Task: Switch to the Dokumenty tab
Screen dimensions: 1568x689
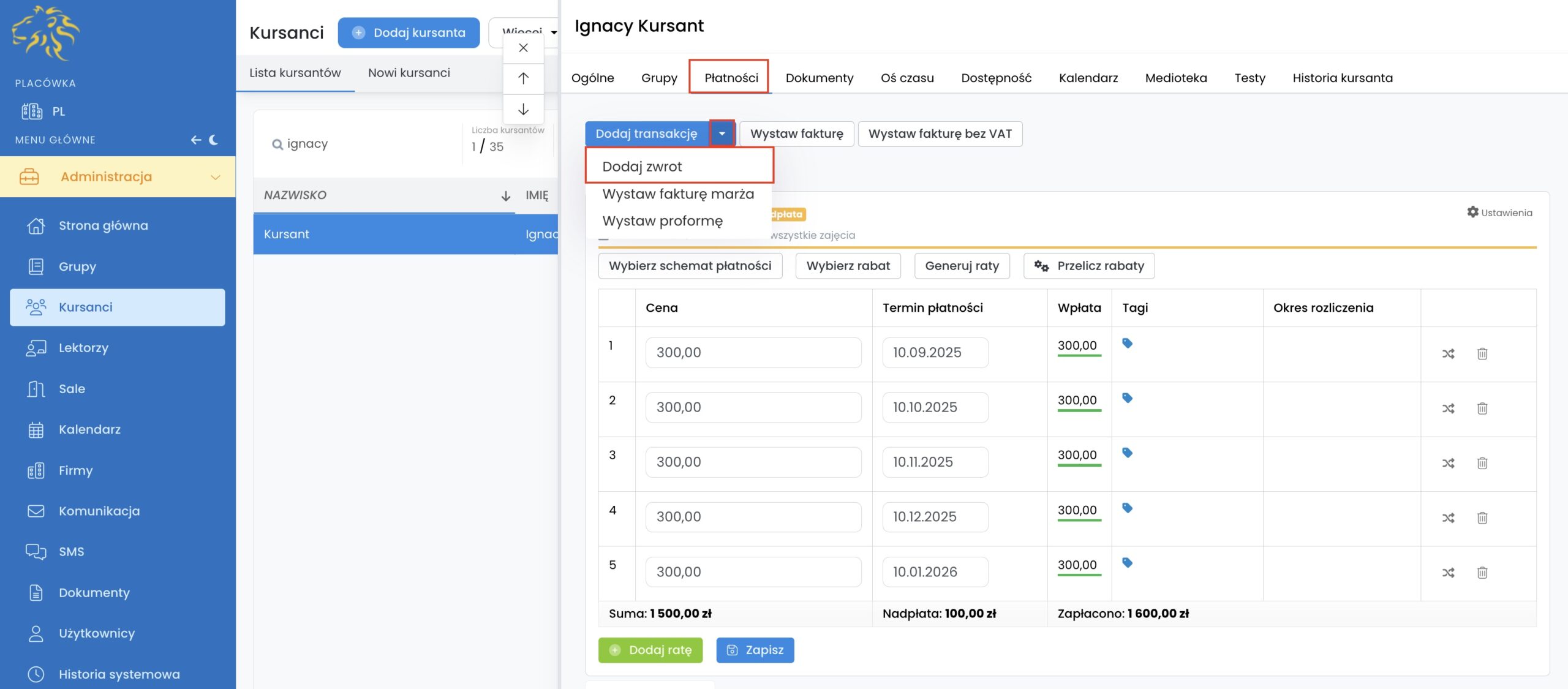Action: click(x=819, y=78)
